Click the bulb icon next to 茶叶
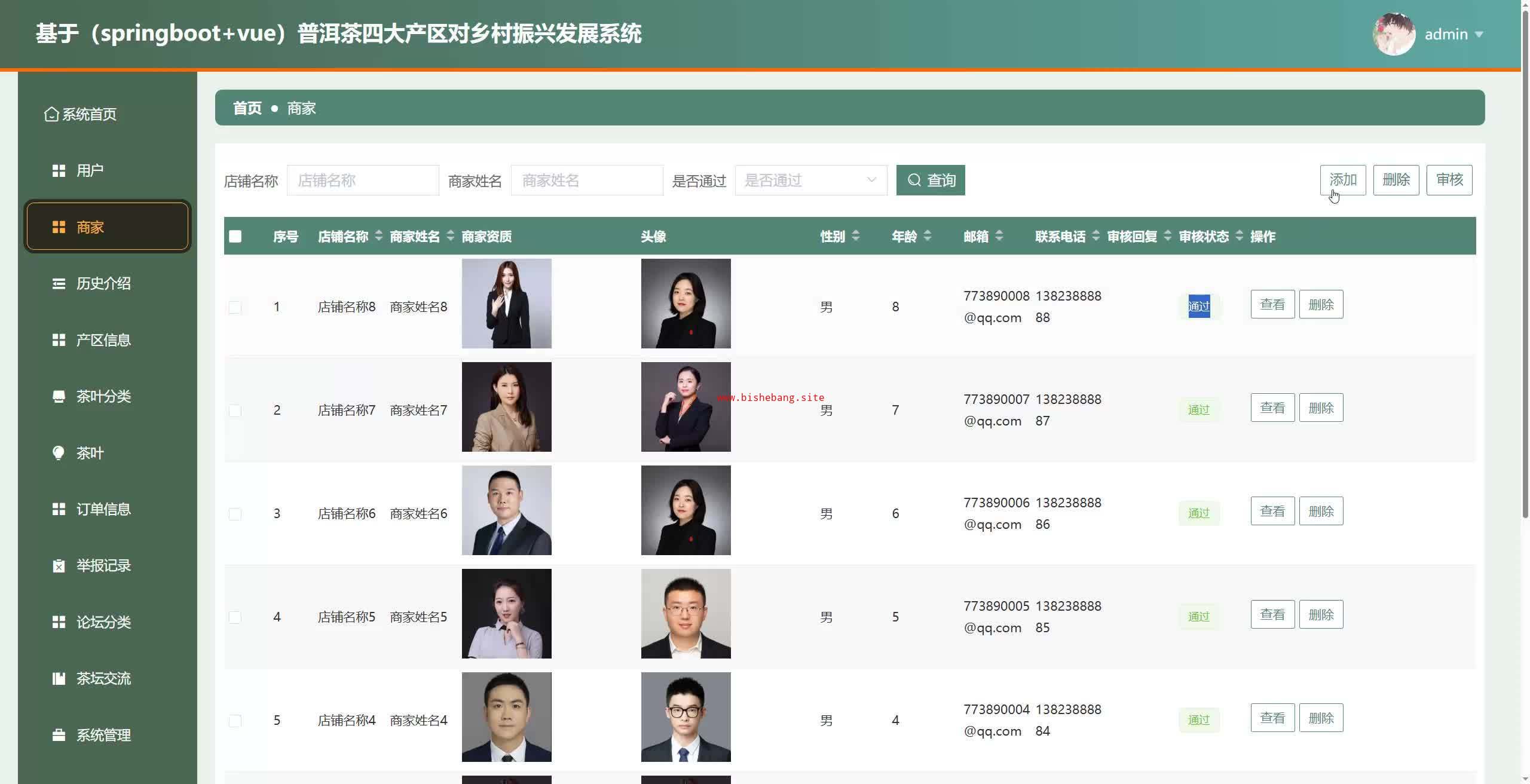 59,453
